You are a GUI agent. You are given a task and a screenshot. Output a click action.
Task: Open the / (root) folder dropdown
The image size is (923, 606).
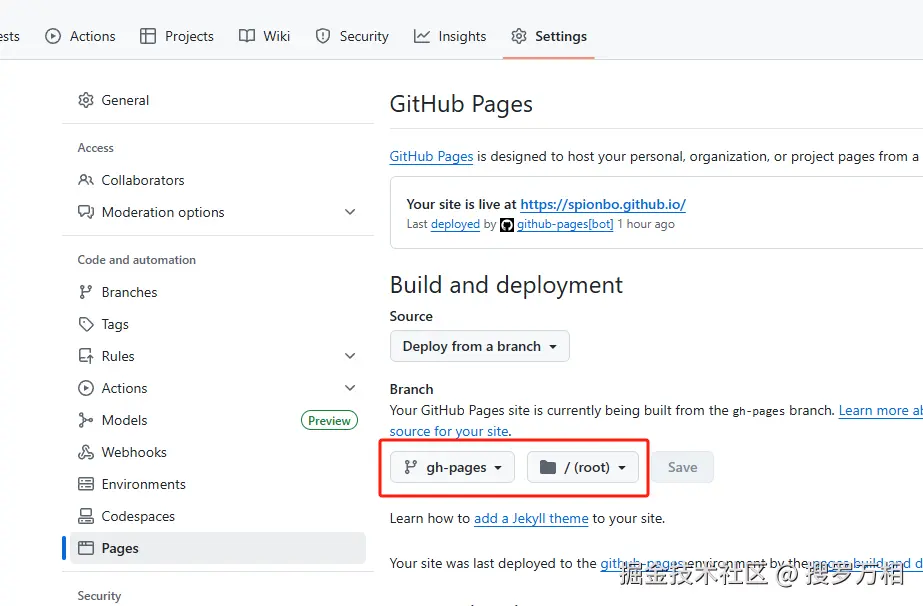(x=583, y=467)
